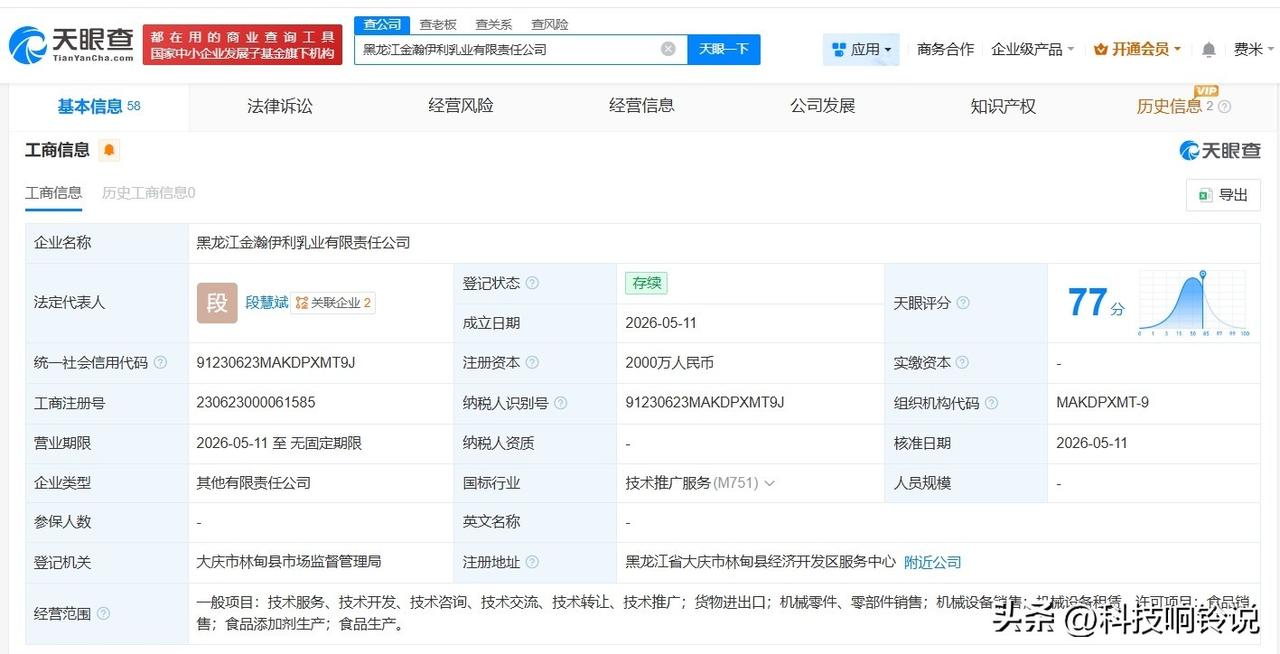The height and width of the screenshot is (654, 1280).
Task: Switch to the 经营风险 tab
Action: pyautogui.click(x=461, y=106)
